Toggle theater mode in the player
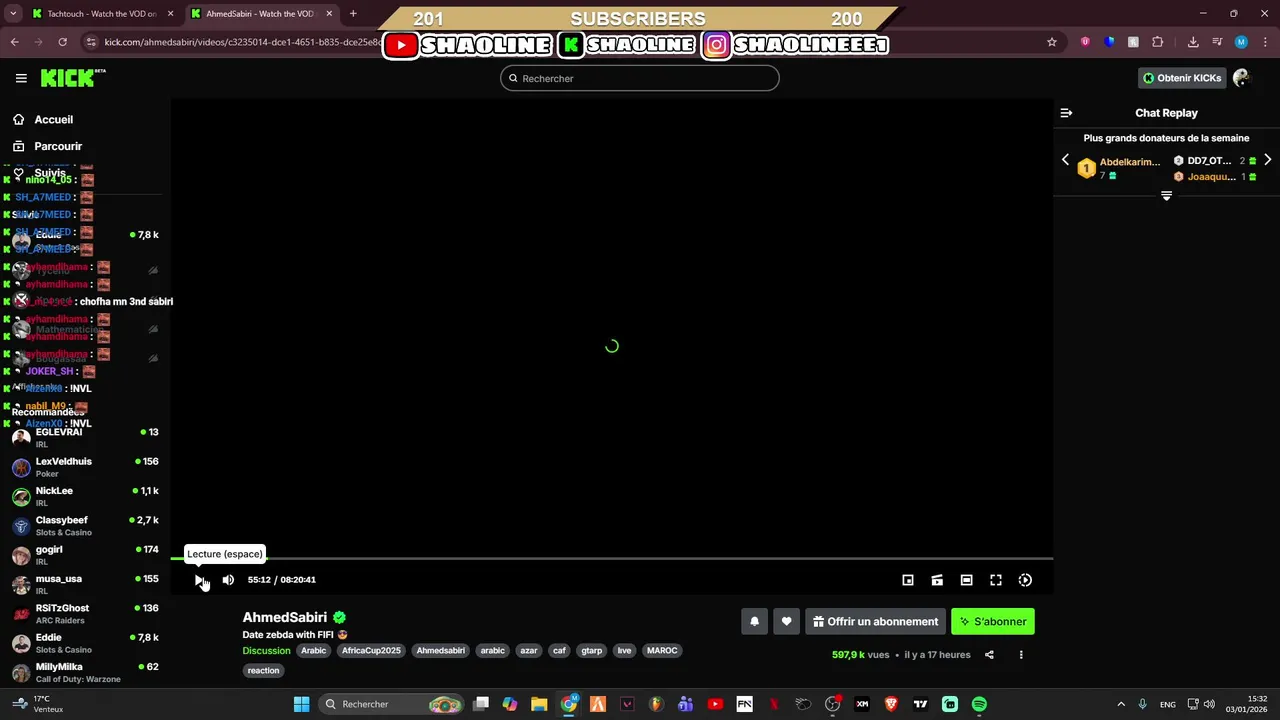The width and height of the screenshot is (1280, 720). pos(966,580)
